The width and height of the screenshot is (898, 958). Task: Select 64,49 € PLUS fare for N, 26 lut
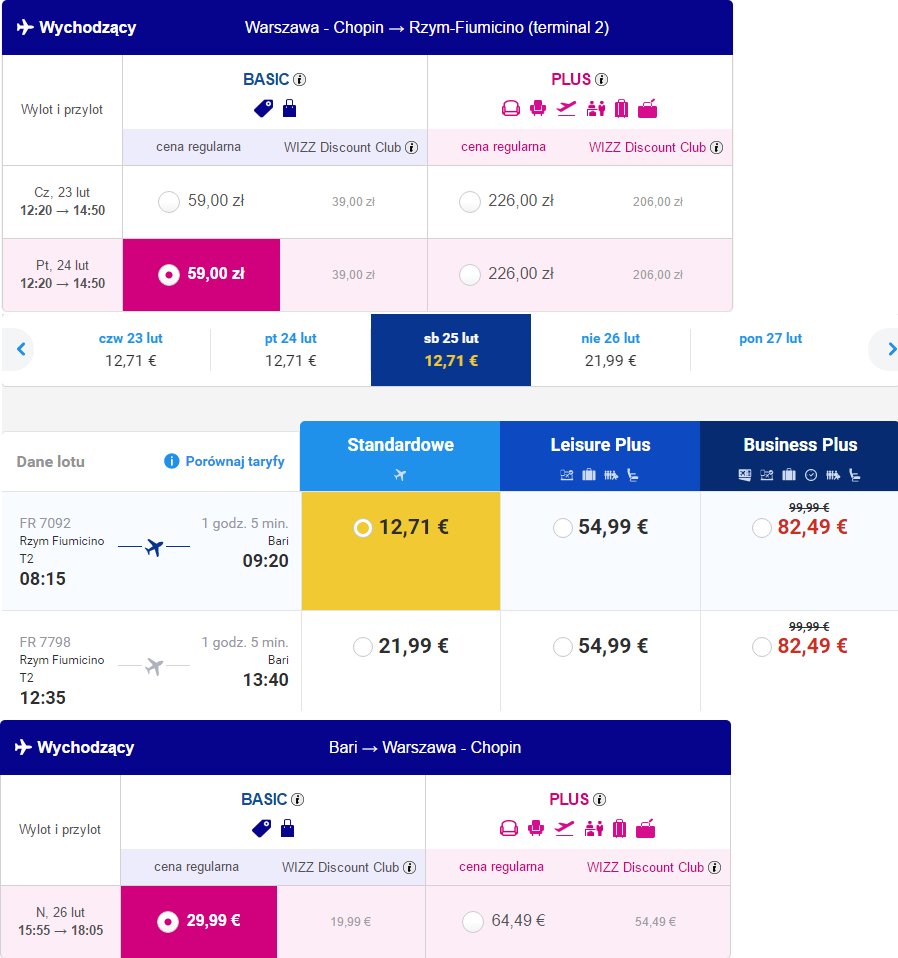click(x=473, y=921)
